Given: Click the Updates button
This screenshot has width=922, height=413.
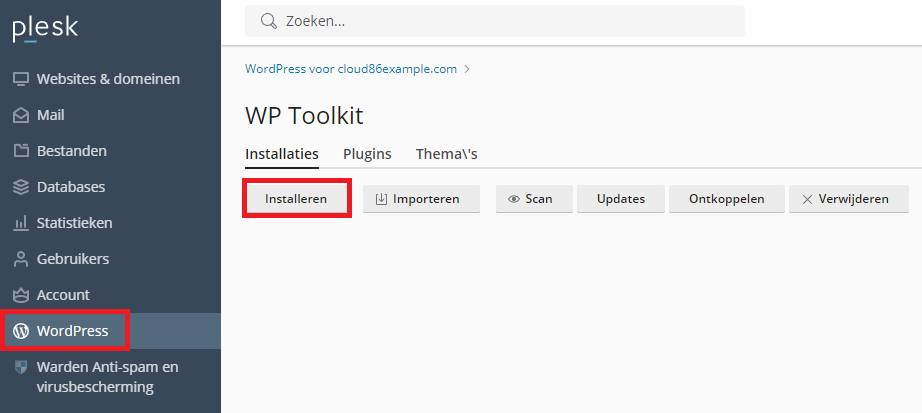Looking at the screenshot, I should (621, 199).
